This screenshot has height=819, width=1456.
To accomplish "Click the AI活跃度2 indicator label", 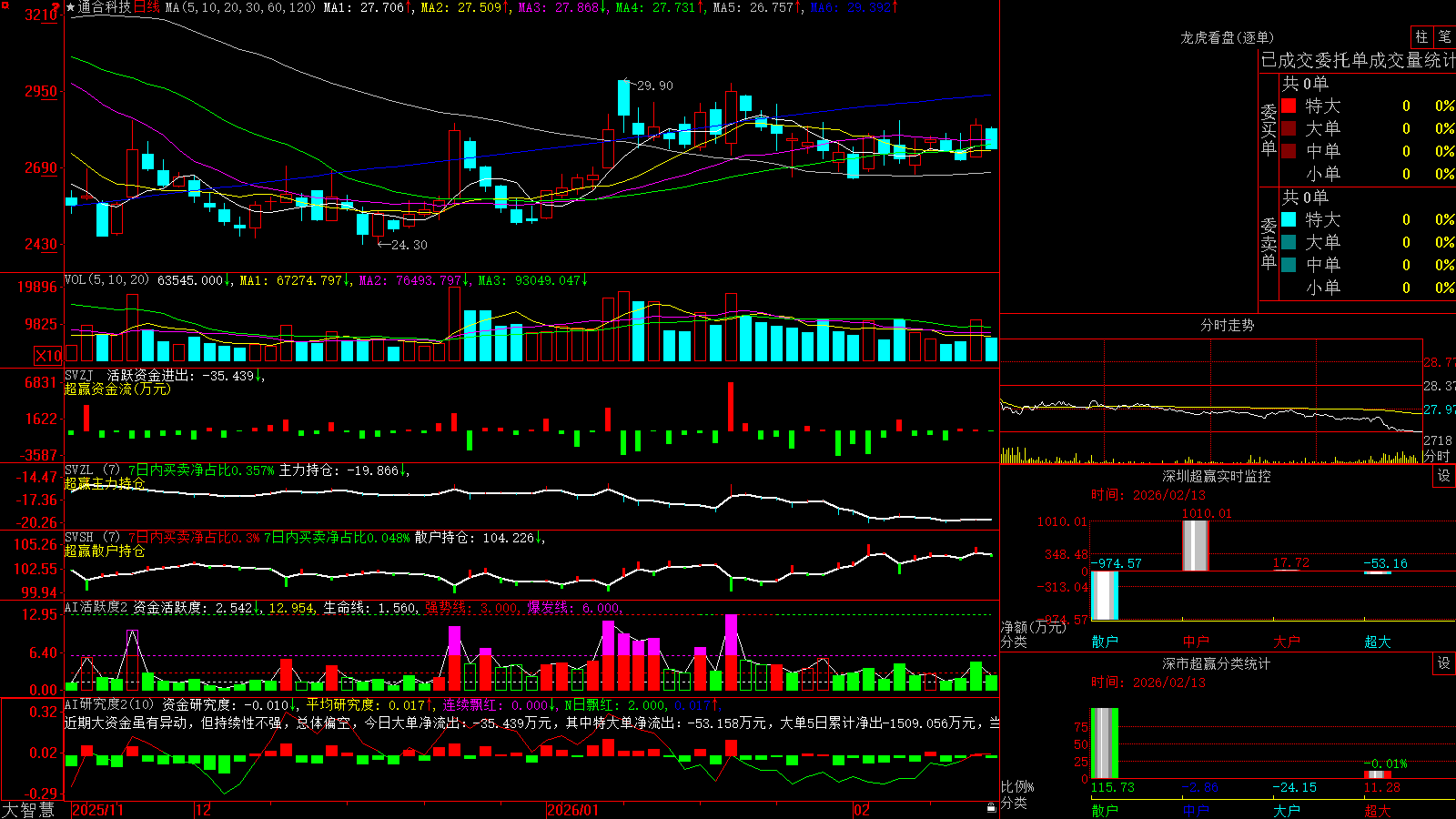I will (x=96, y=607).
